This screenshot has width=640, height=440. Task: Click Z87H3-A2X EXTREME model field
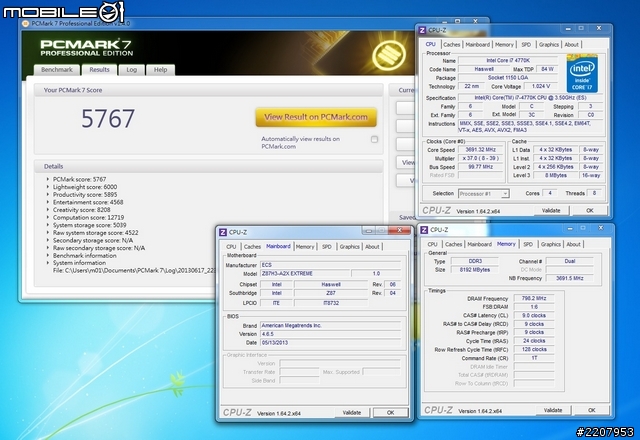pyautogui.click(x=305, y=273)
